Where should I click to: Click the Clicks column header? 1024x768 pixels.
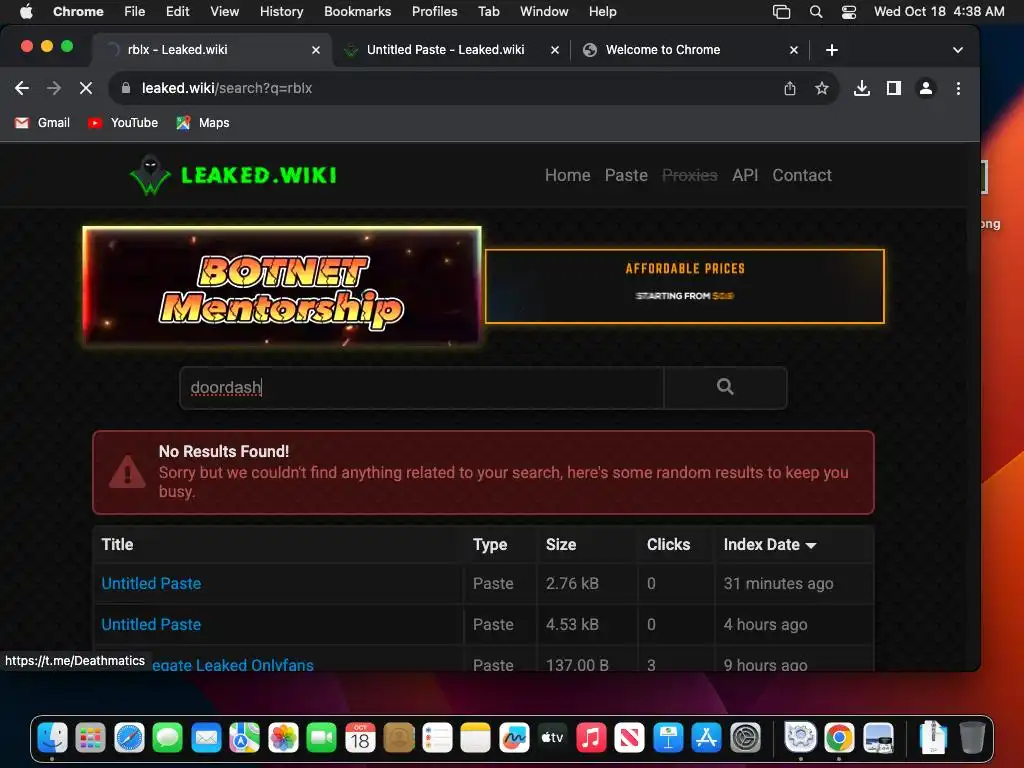[x=668, y=545]
